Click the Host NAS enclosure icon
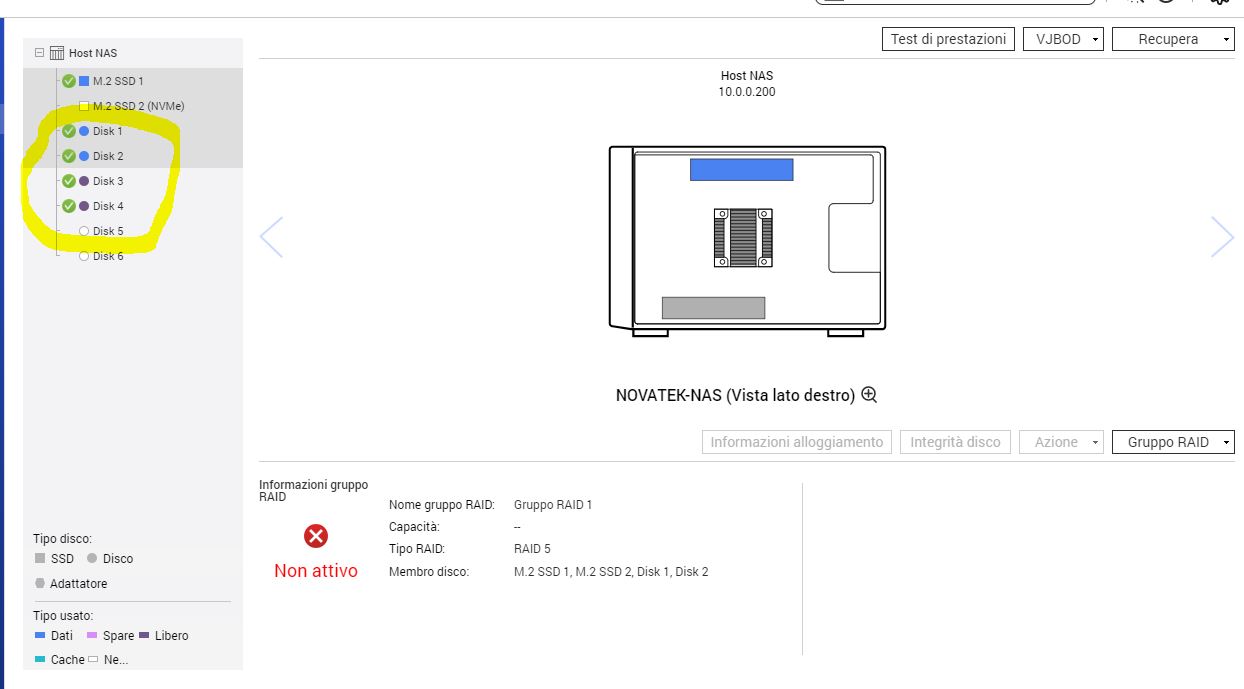 point(57,53)
